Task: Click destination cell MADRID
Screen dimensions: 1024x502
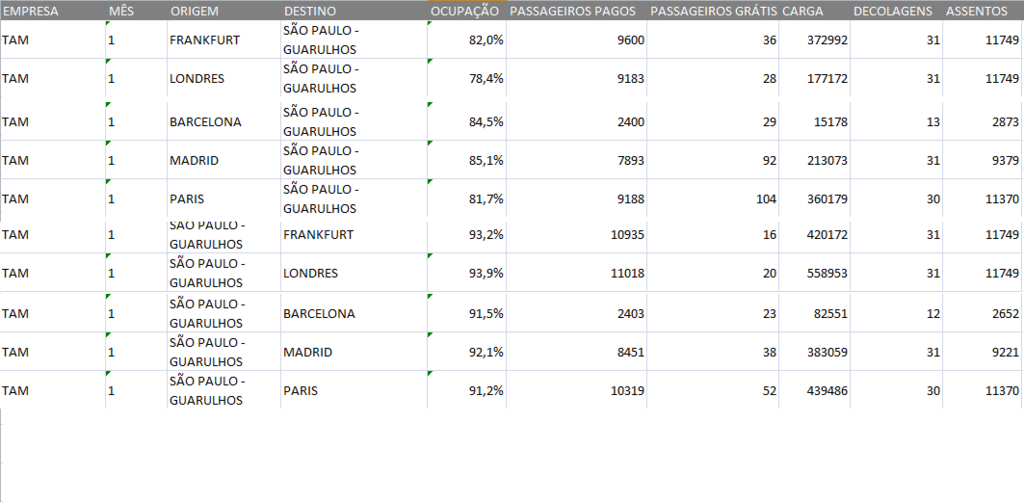Action: 354,352
